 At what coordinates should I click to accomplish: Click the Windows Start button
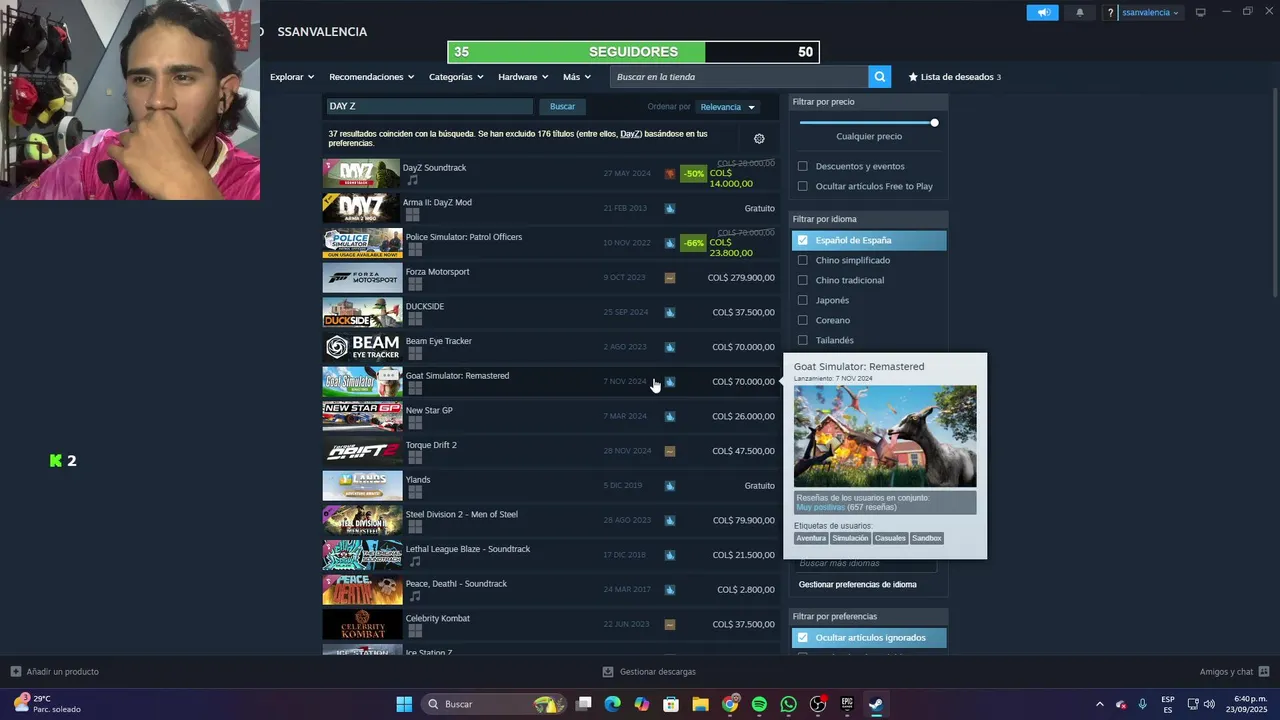[404, 704]
